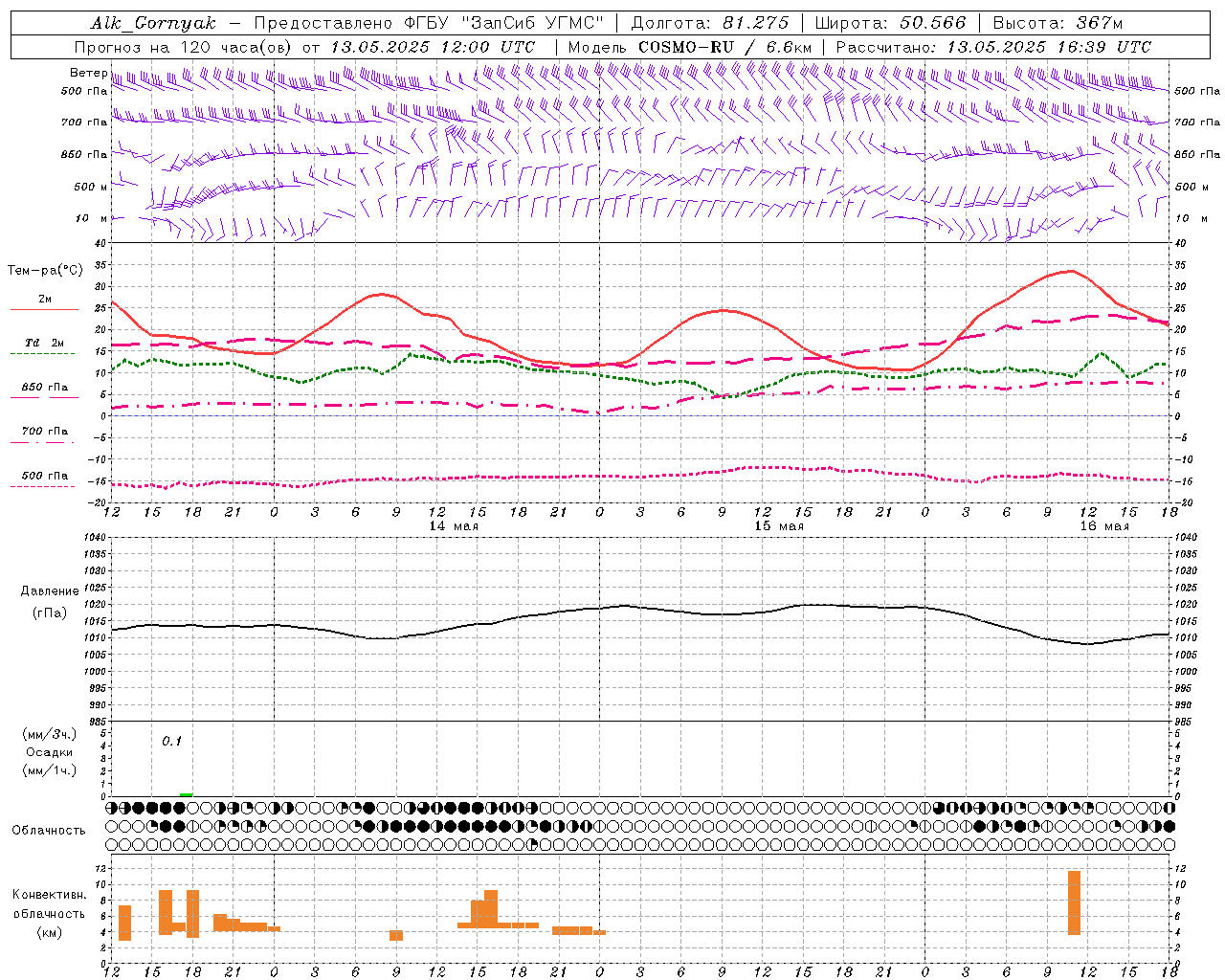Click the '16 мая' date label
This screenshot has height=980, width=1225.
pyautogui.click(x=1104, y=526)
